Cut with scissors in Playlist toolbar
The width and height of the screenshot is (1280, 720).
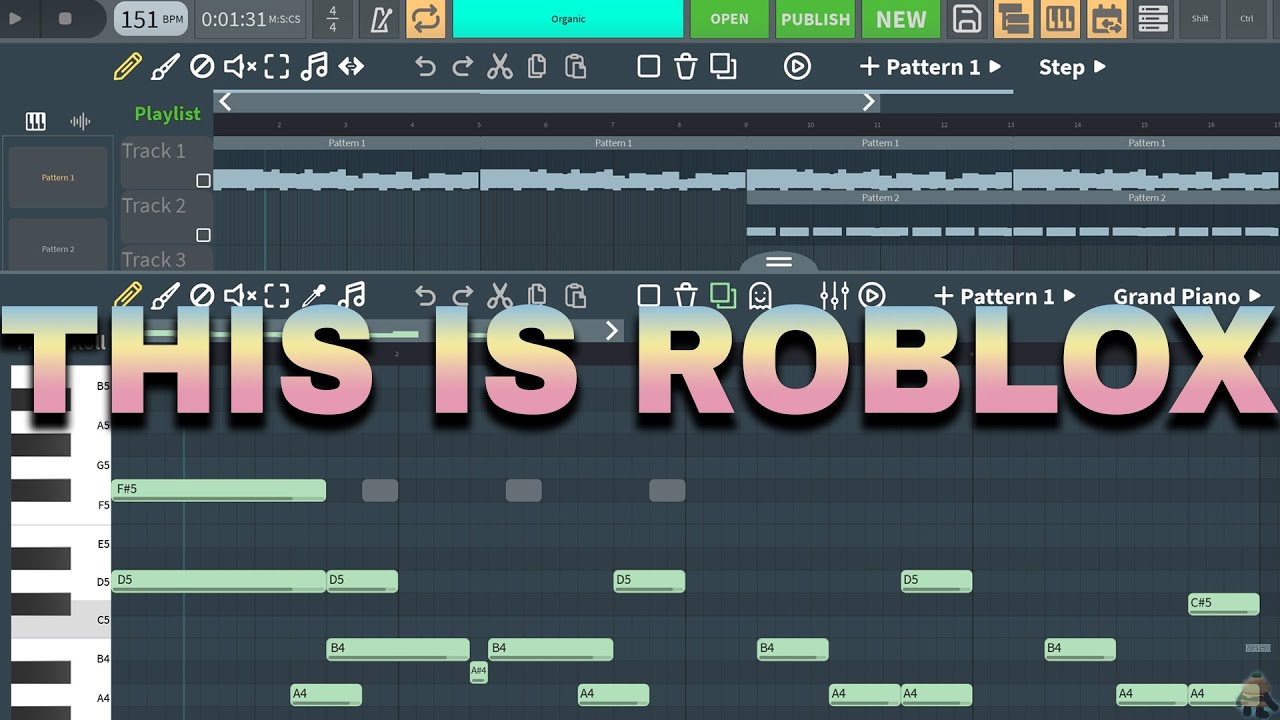pos(500,67)
